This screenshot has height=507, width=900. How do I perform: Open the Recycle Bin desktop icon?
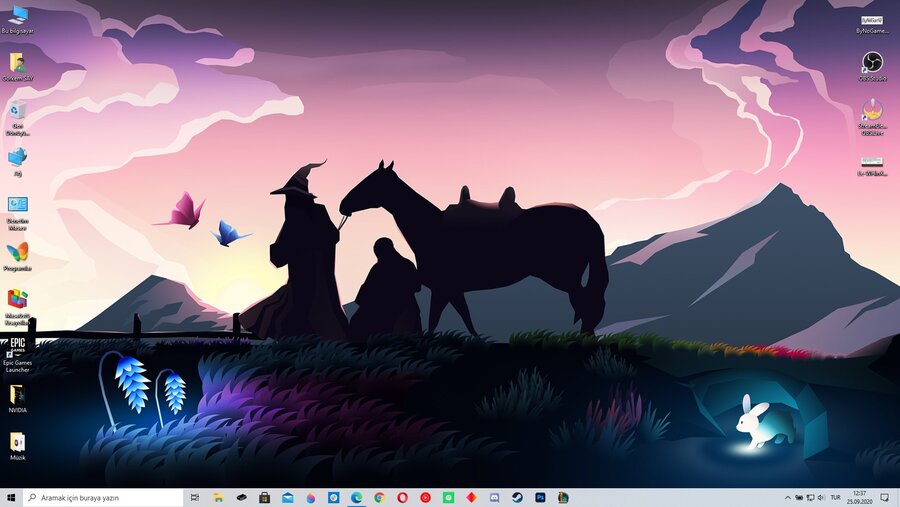[x=17, y=118]
